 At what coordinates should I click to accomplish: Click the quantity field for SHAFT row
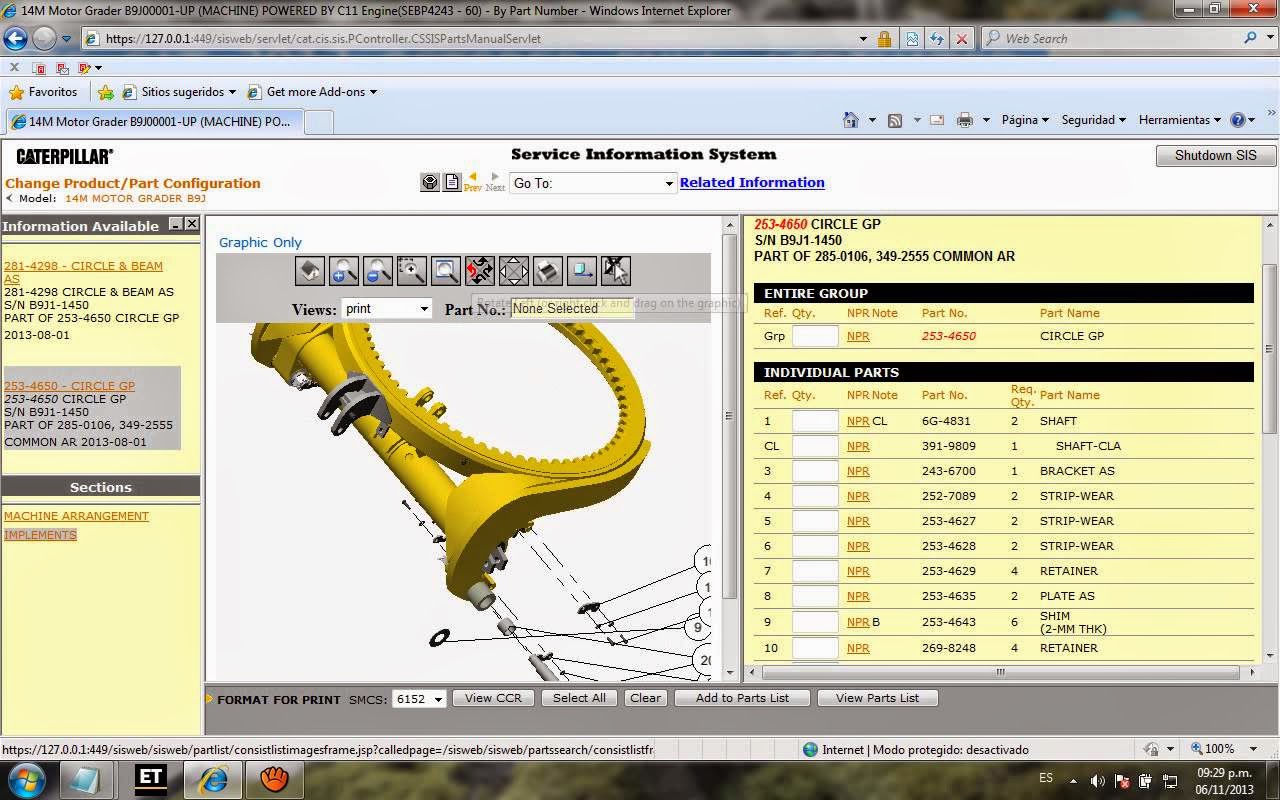[815, 421]
